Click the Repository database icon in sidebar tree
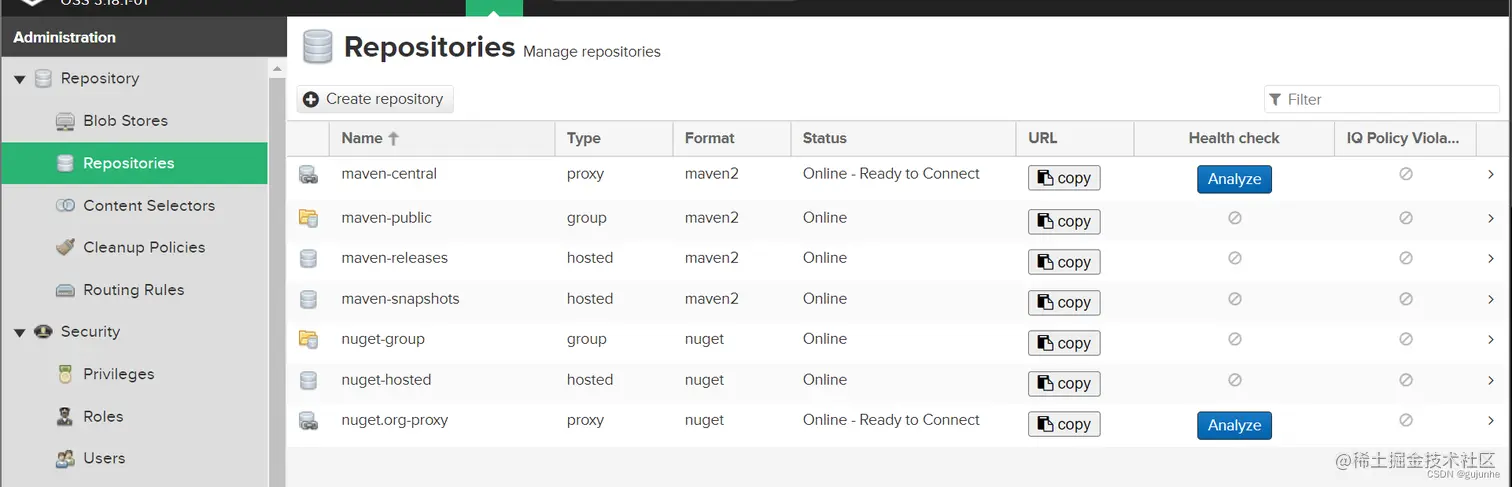Image resolution: width=1512 pixels, height=487 pixels. (43, 78)
